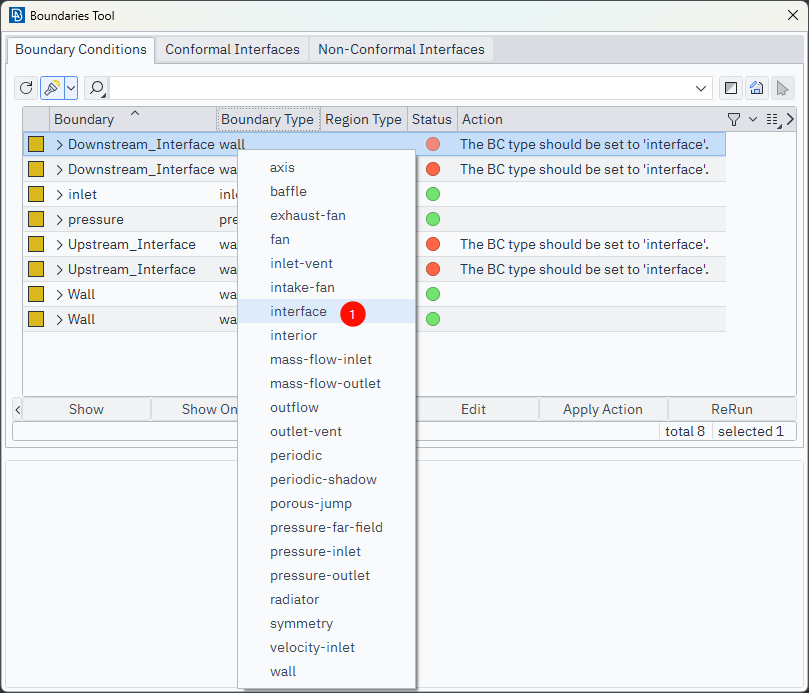This screenshot has height=693, width=809.
Task: Sort the table by Status column header
Action: click(x=432, y=119)
